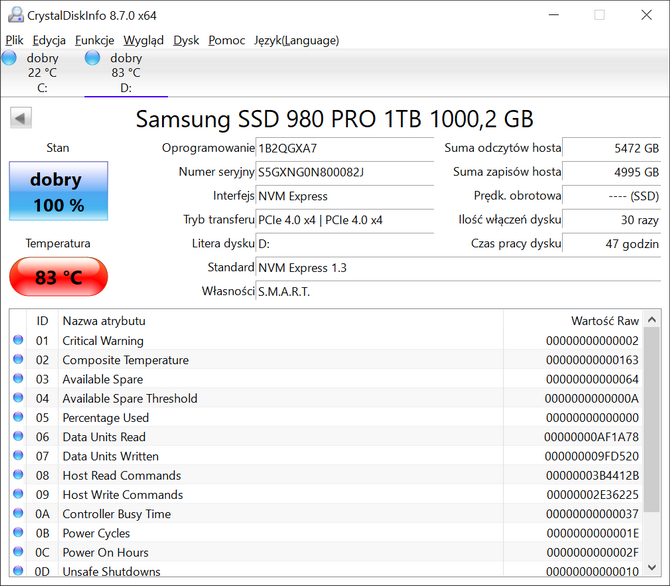This screenshot has height=586, width=670.
Task: Click the status orb for Percentage Used
Action: 18,417
